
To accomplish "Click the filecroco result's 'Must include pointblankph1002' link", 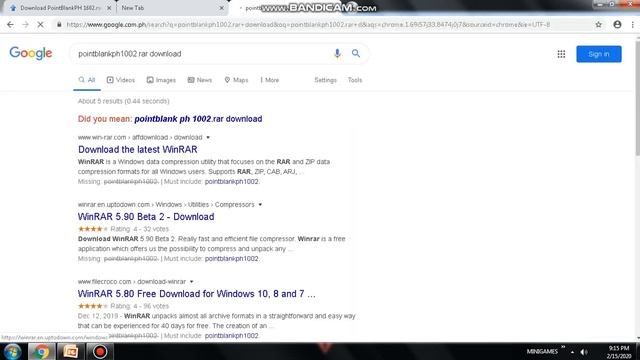I will coord(231,336).
